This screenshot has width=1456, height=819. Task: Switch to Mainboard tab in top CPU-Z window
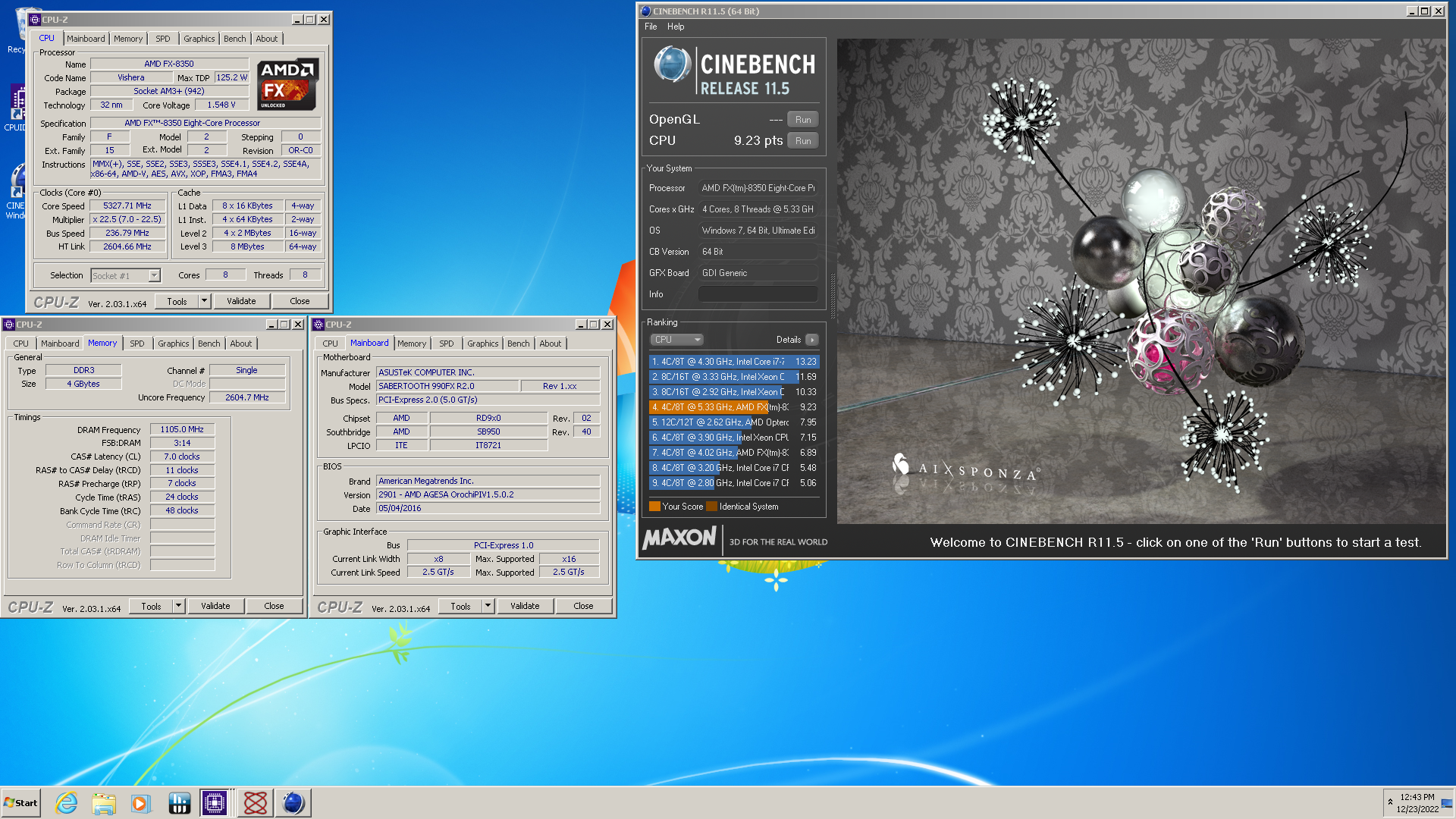pos(86,39)
